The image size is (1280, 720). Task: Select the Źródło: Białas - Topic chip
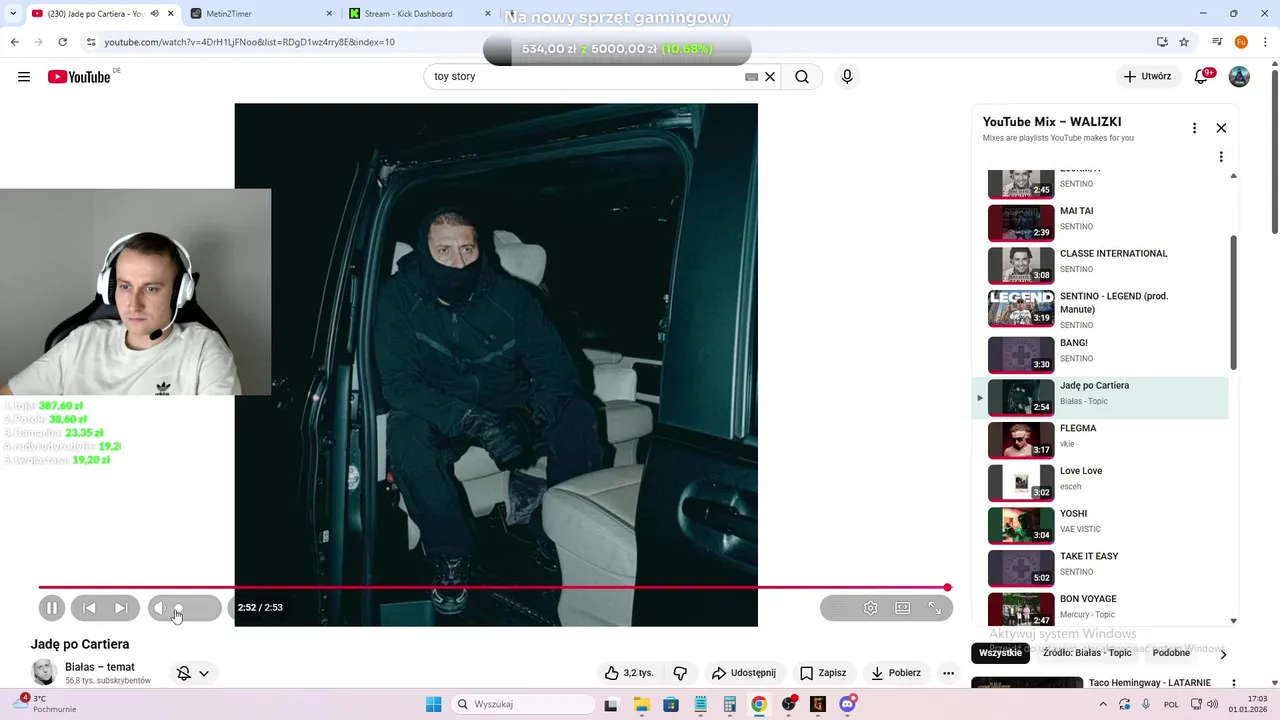[1086, 653]
